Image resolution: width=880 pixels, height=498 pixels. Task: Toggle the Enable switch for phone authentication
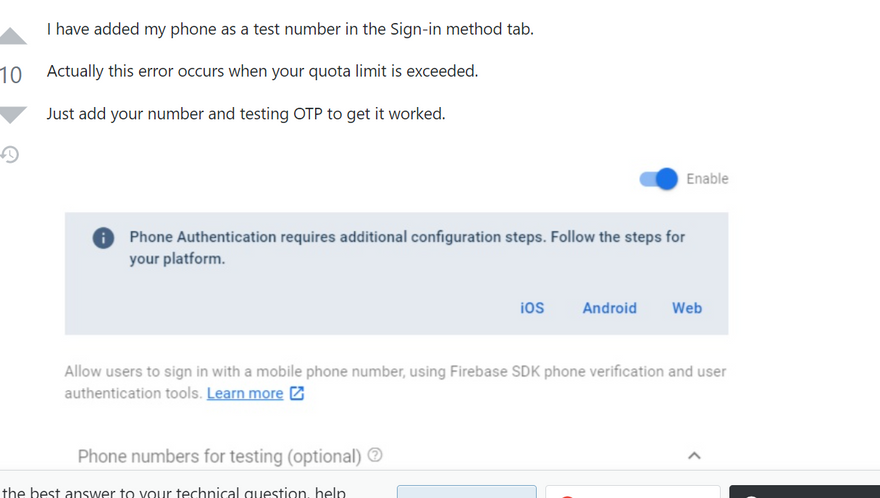coord(659,179)
